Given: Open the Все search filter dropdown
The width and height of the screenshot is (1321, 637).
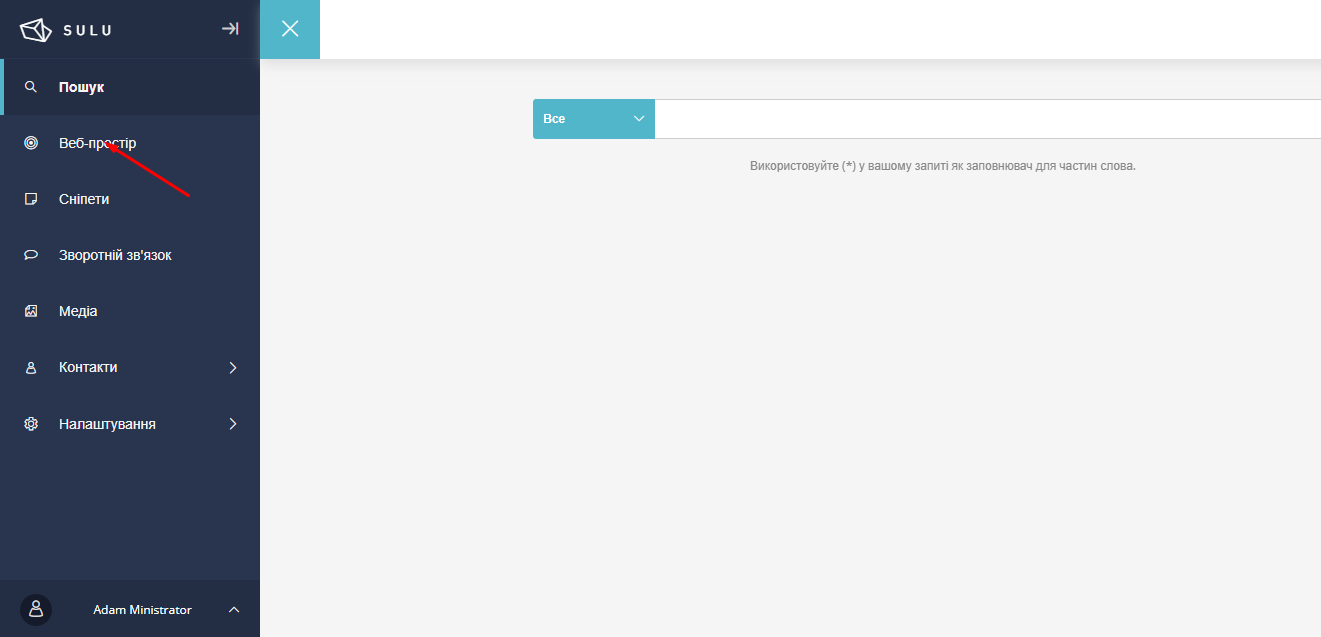Looking at the screenshot, I should click(594, 119).
